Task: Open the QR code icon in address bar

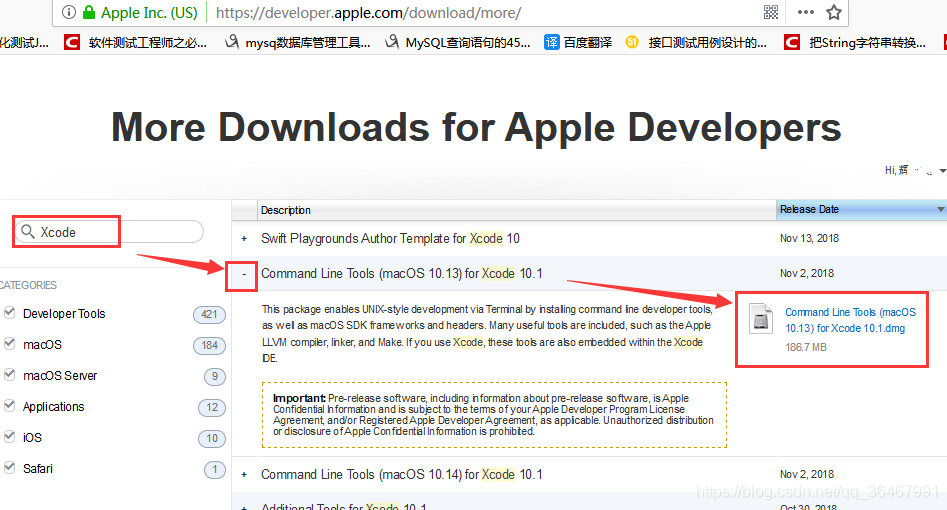Action: [x=771, y=12]
